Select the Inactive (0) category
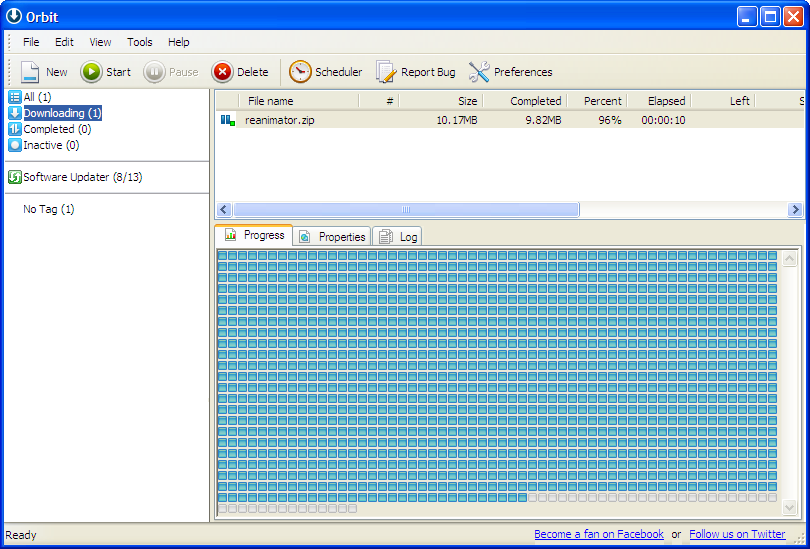Screen dimensions: 810x549 coord(50,145)
